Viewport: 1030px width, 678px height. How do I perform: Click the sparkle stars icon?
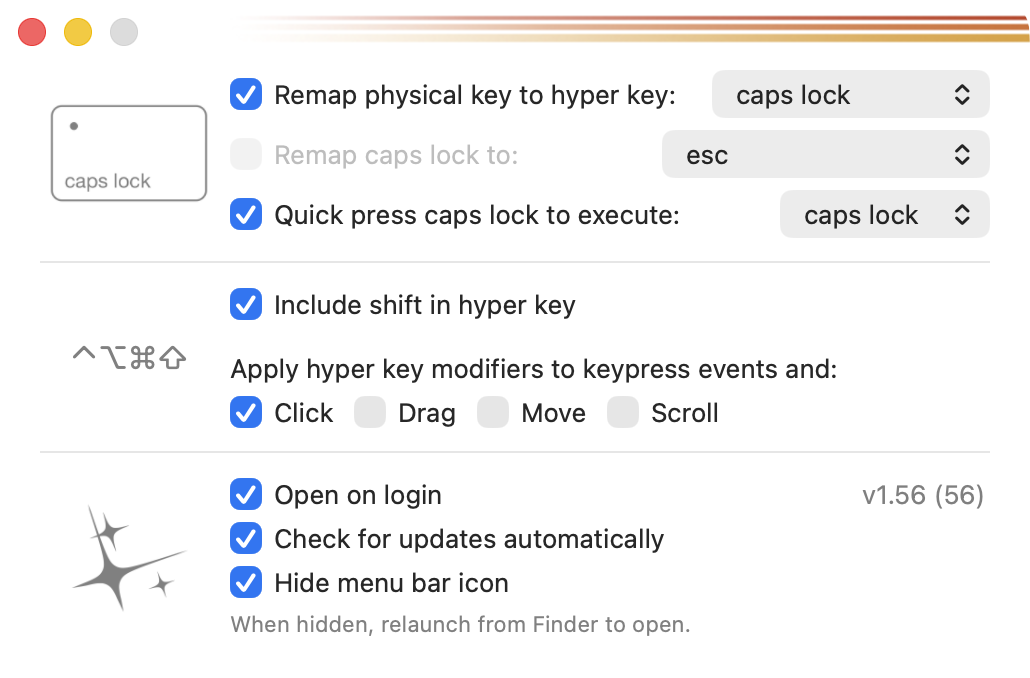coord(125,558)
